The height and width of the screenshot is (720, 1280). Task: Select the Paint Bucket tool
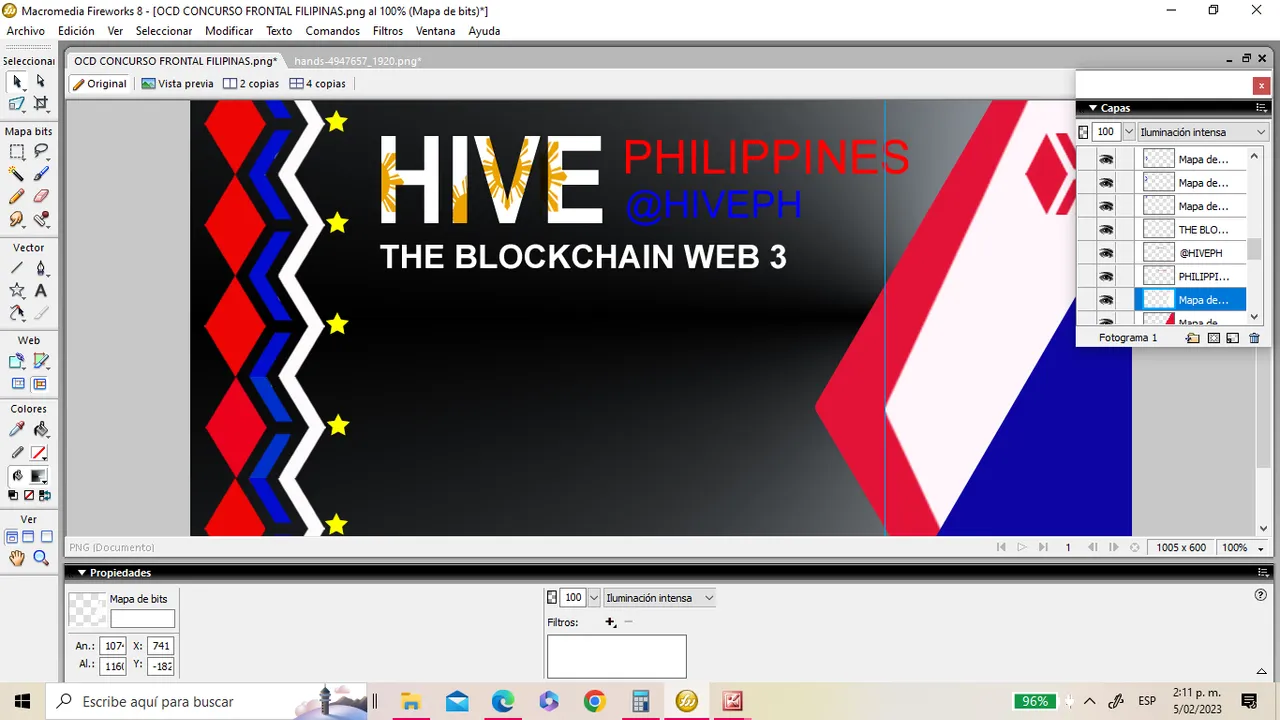(41, 429)
